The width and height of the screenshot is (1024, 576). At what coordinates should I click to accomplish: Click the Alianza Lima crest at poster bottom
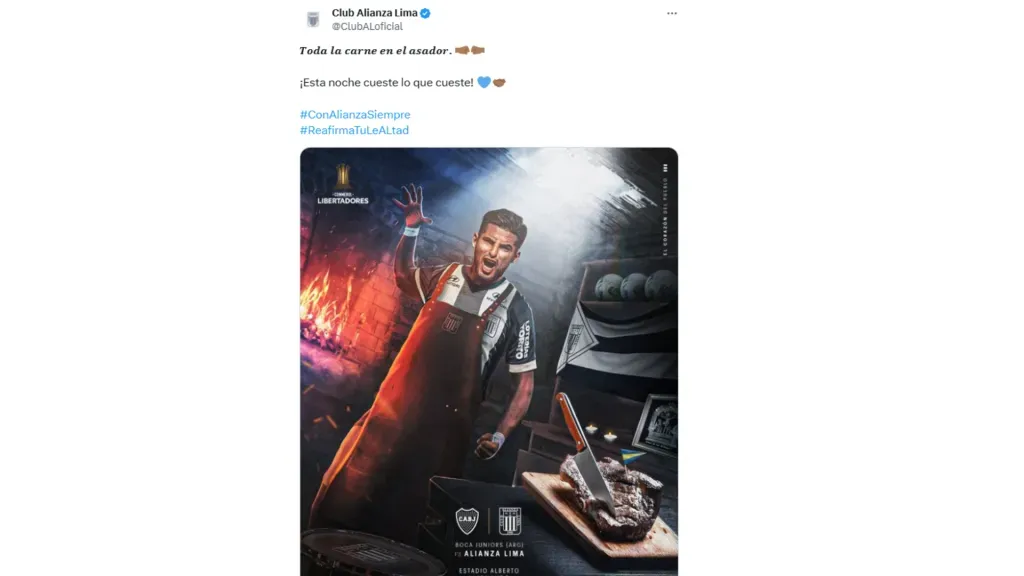click(510, 519)
